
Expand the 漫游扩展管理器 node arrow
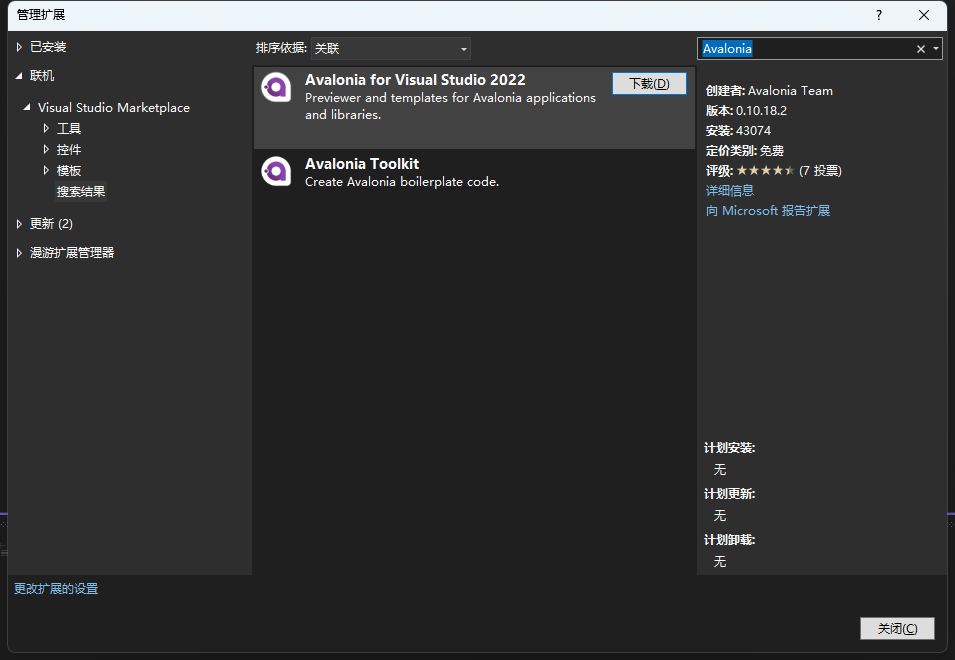tap(19, 253)
